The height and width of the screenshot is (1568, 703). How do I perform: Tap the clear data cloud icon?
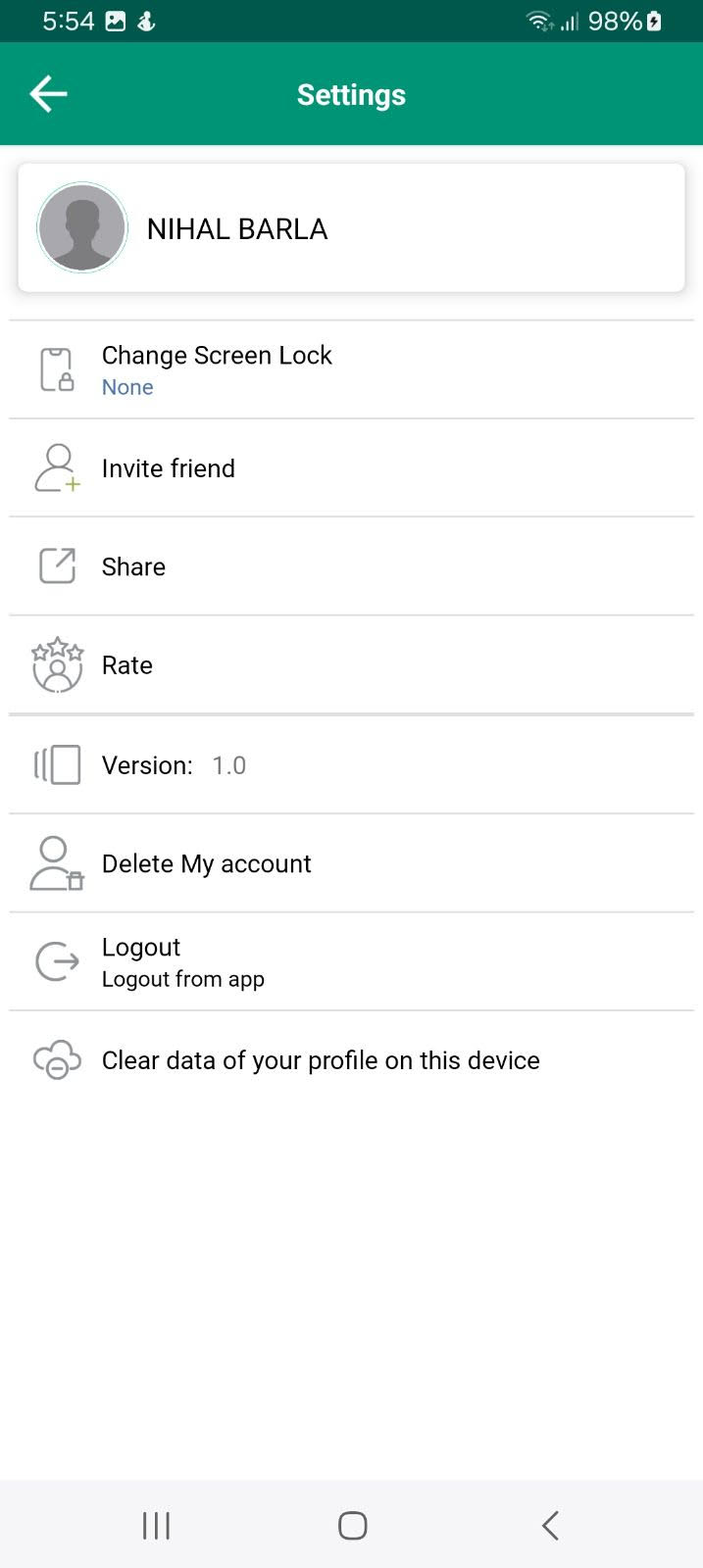[57, 1060]
